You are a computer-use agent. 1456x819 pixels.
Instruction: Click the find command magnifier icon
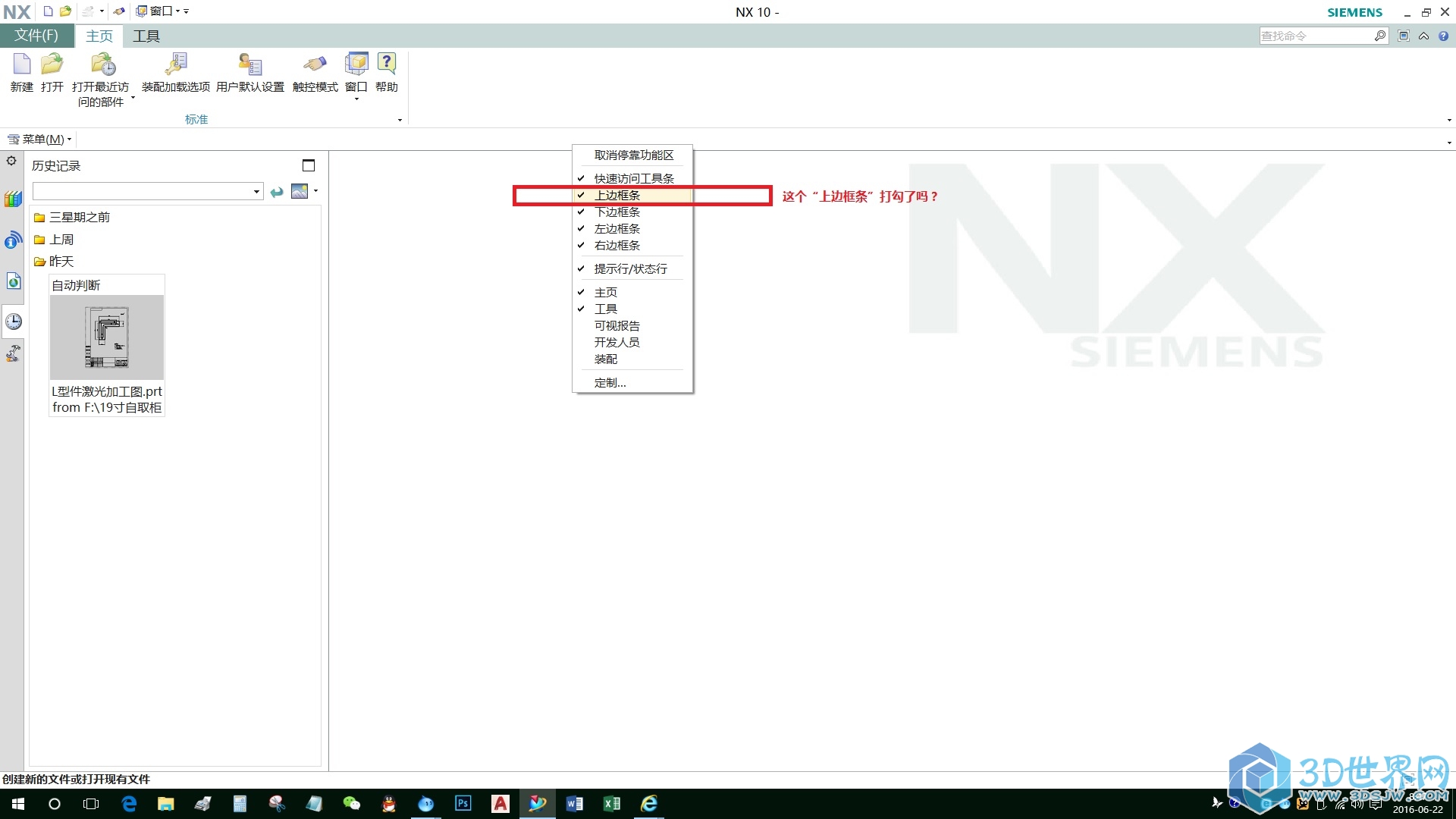pyautogui.click(x=1379, y=36)
